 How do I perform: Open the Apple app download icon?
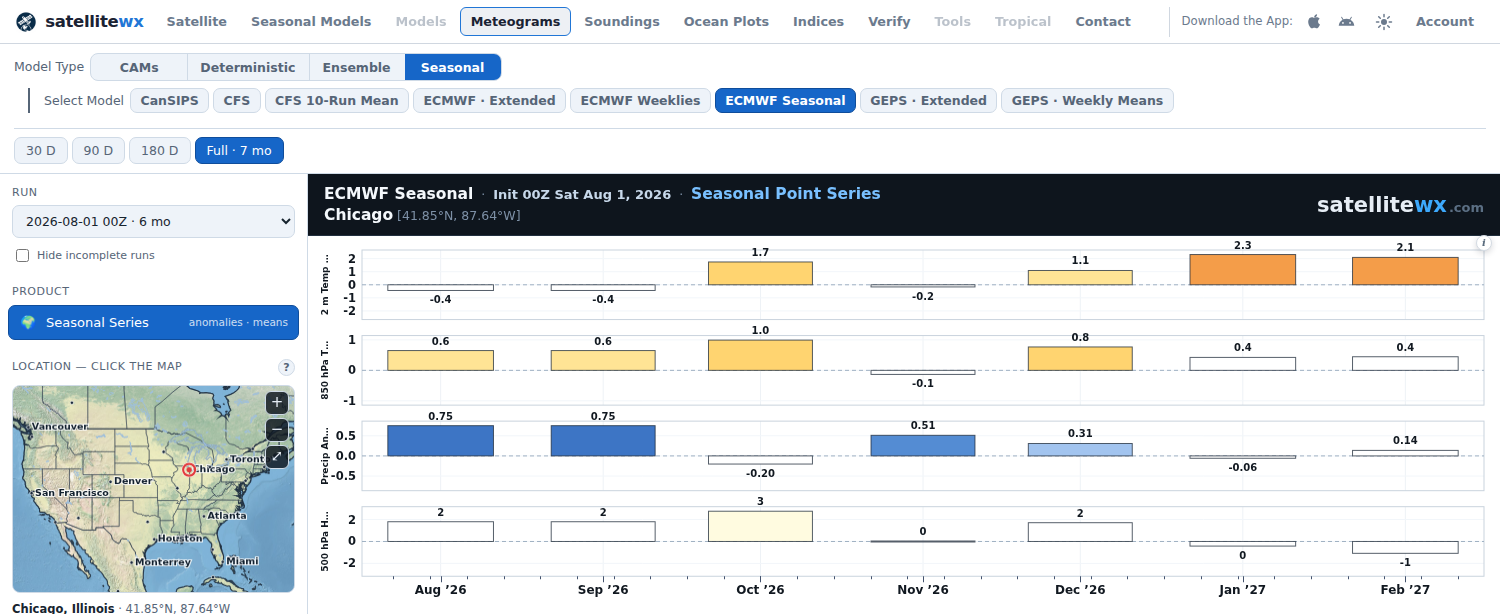click(1314, 21)
